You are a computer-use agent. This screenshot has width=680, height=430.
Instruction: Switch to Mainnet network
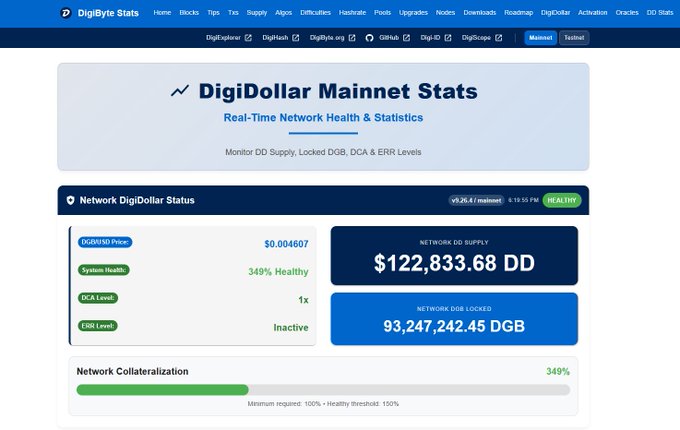click(x=540, y=38)
